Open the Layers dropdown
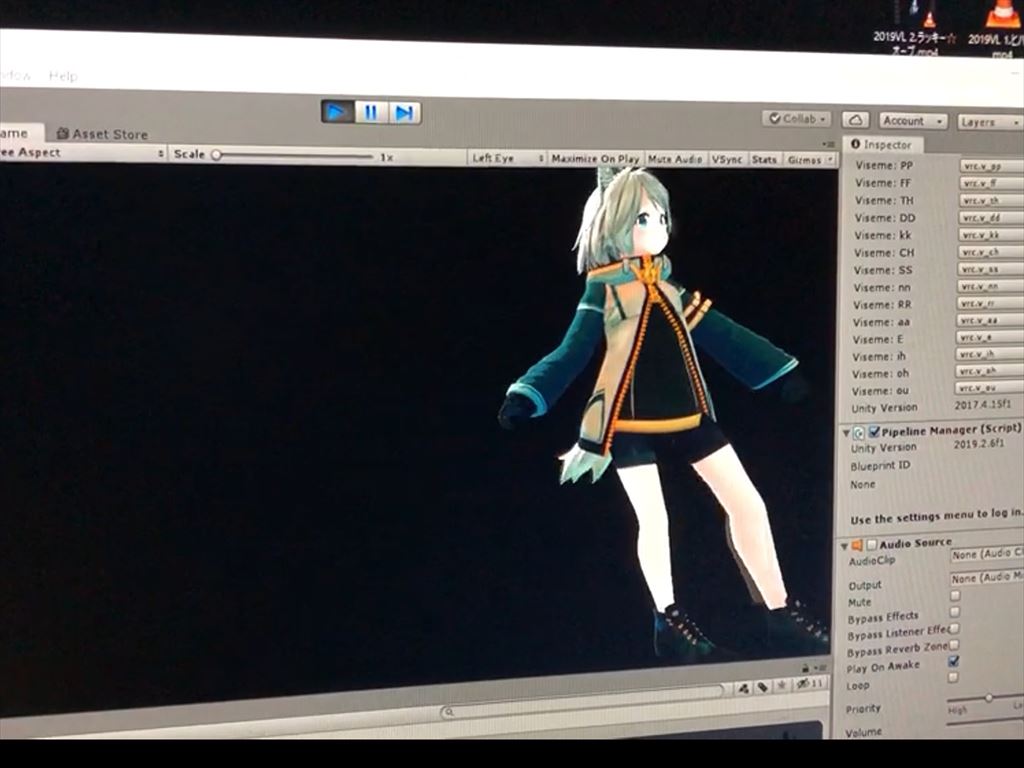Image resolution: width=1024 pixels, height=768 pixels. pos(989,122)
